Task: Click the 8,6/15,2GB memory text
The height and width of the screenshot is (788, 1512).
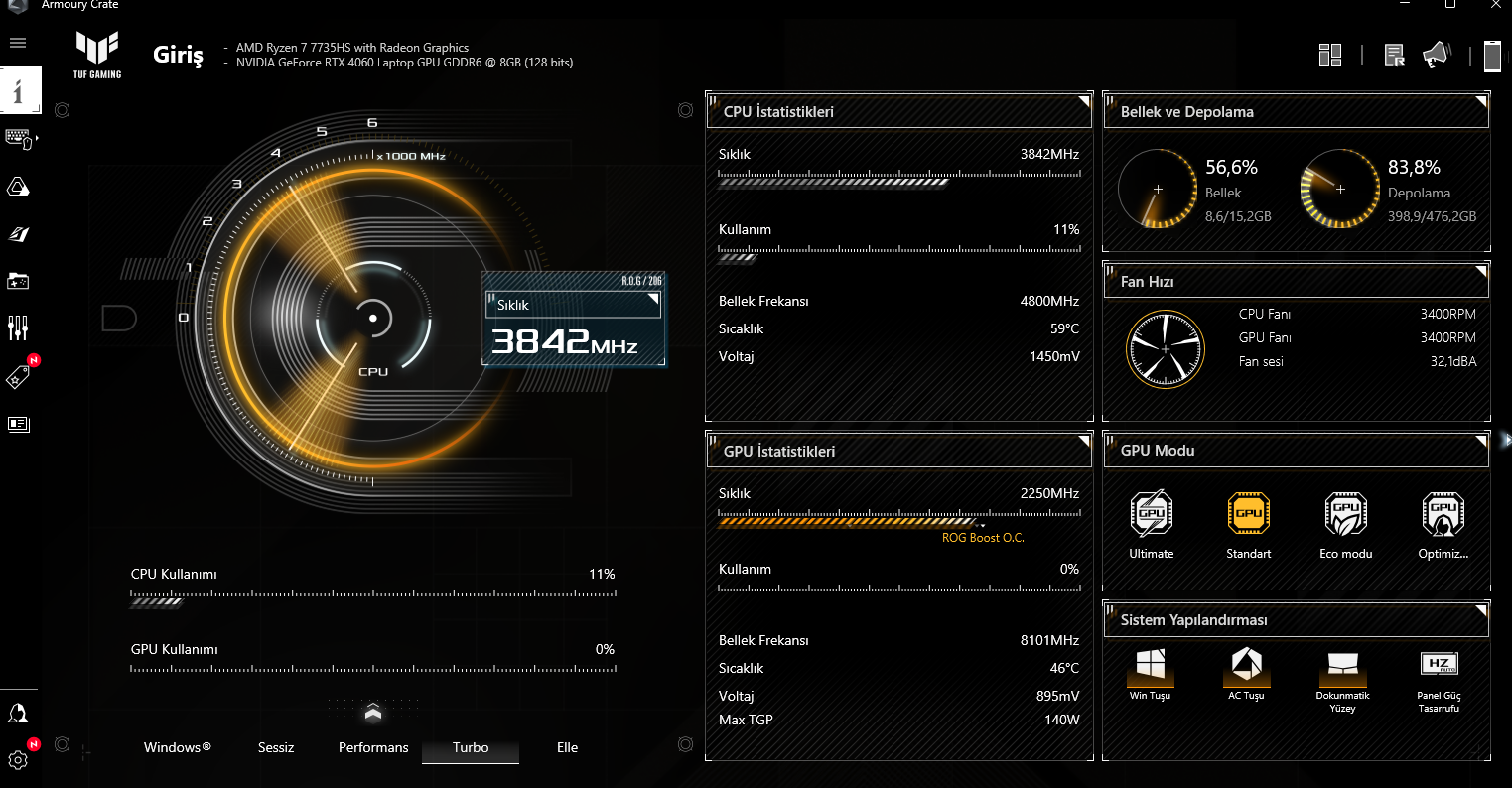Action: tap(1238, 216)
